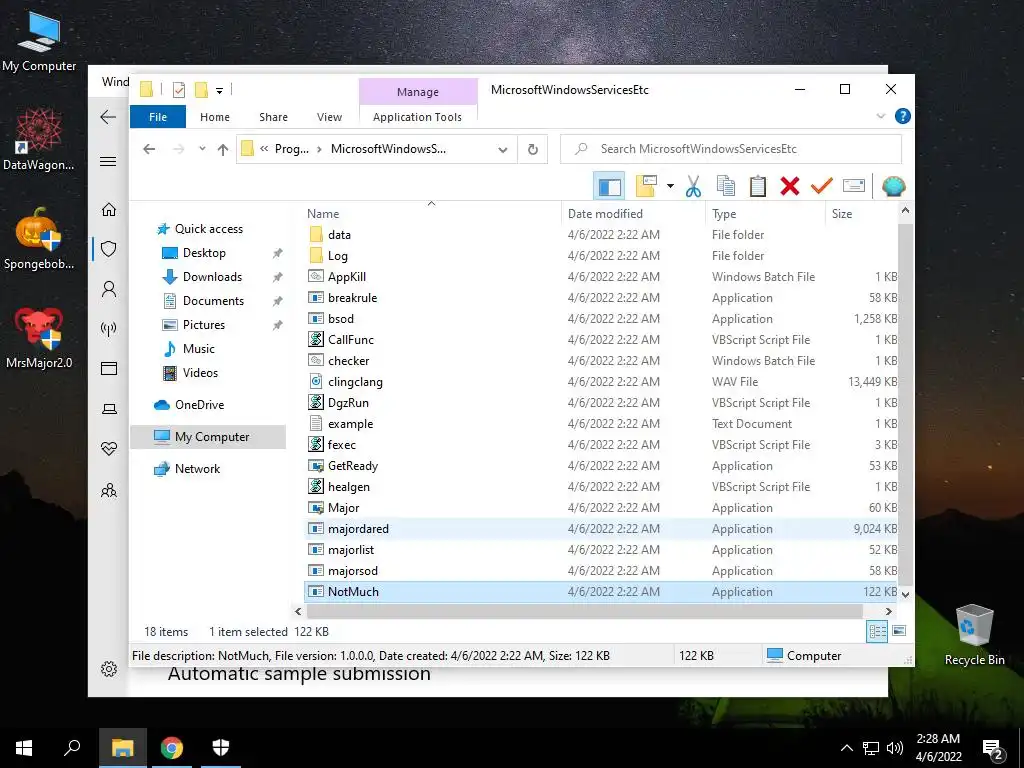Open Settings gear in Windows Security

(x=108, y=669)
